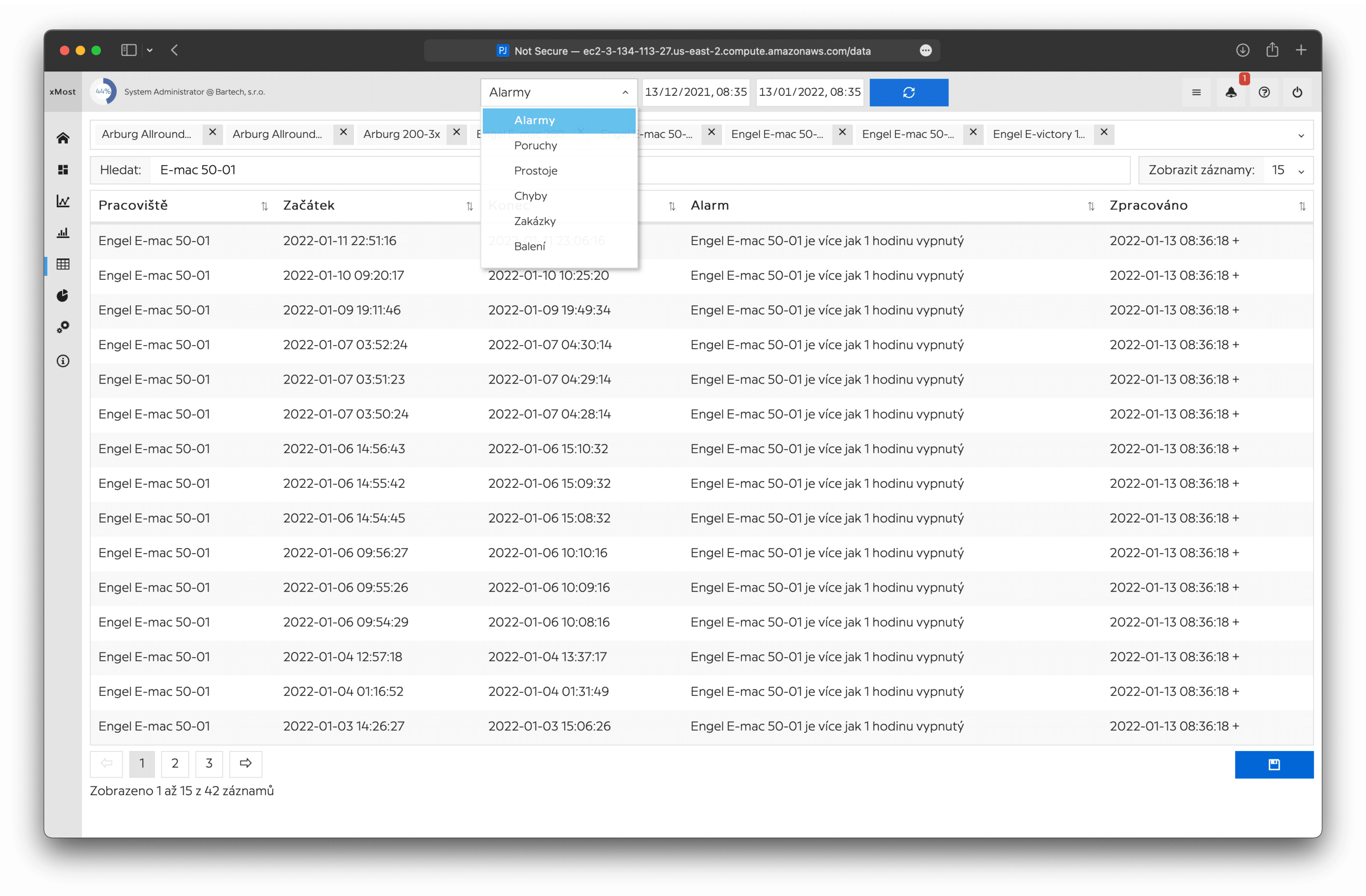Click the blue save export button
The height and width of the screenshot is (896, 1366).
pyautogui.click(x=1274, y=764)
